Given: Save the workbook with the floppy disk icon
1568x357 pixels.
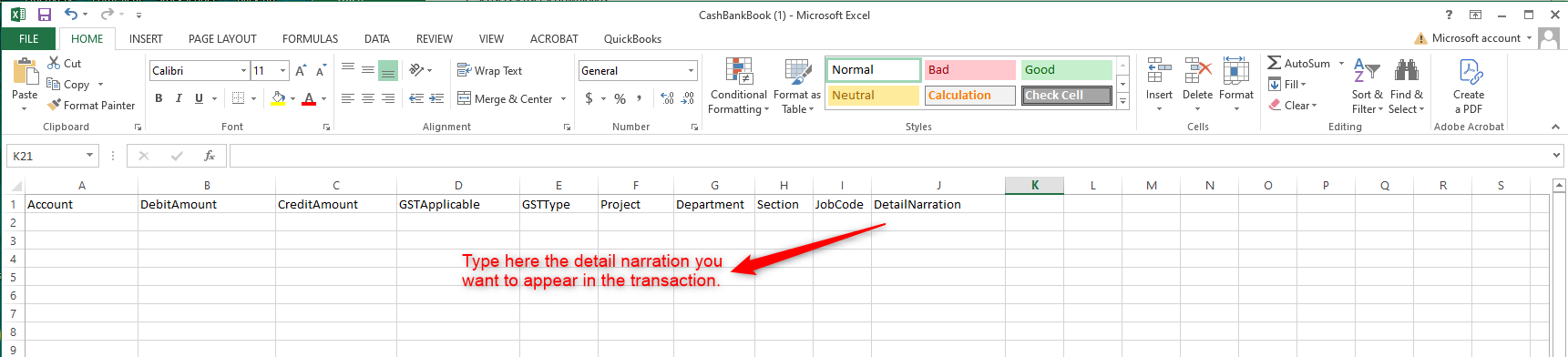Looking at the screenshot, I should pos(45,15).
